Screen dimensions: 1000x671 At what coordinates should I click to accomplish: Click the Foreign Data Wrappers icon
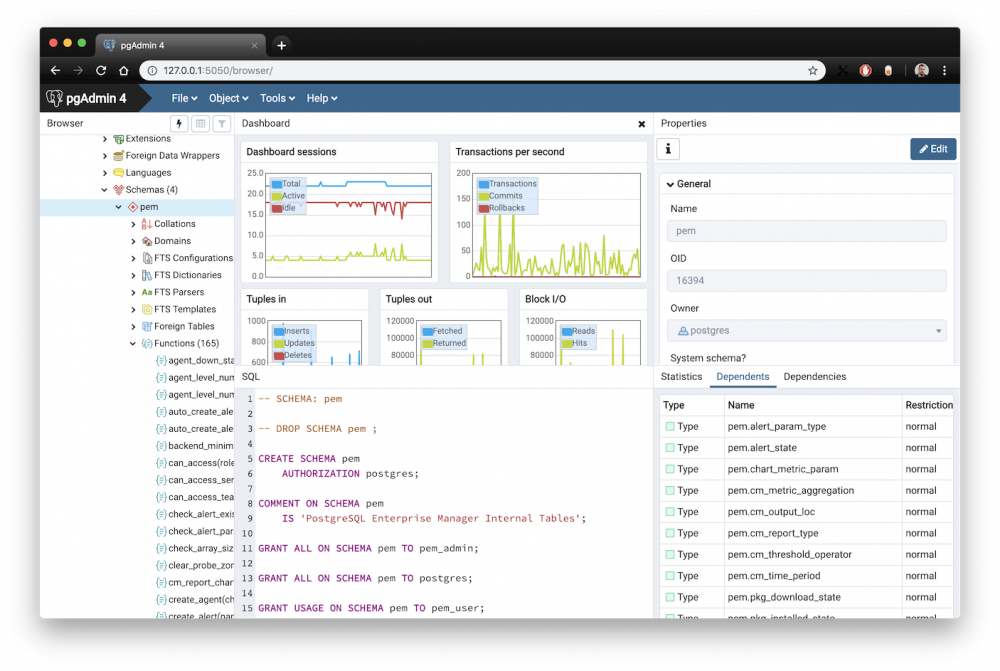[119, 156]
